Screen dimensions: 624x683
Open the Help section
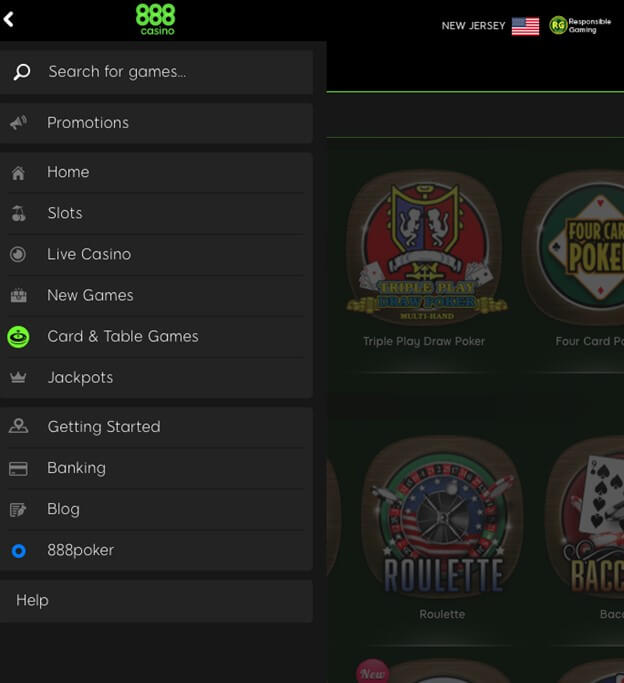coord(156,601)
